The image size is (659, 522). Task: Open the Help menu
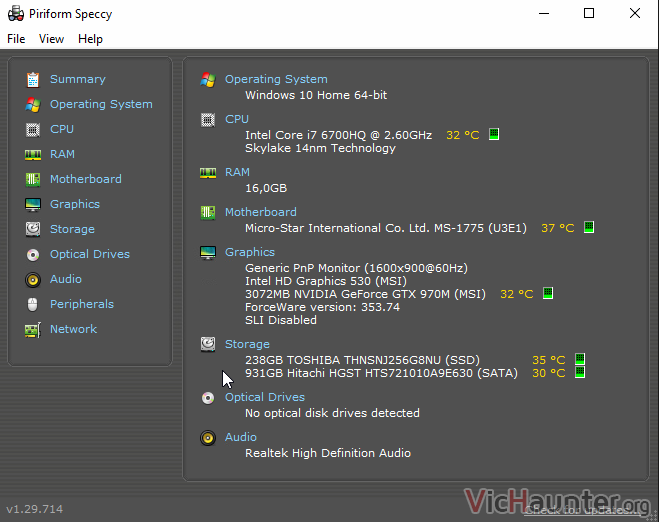90,39
